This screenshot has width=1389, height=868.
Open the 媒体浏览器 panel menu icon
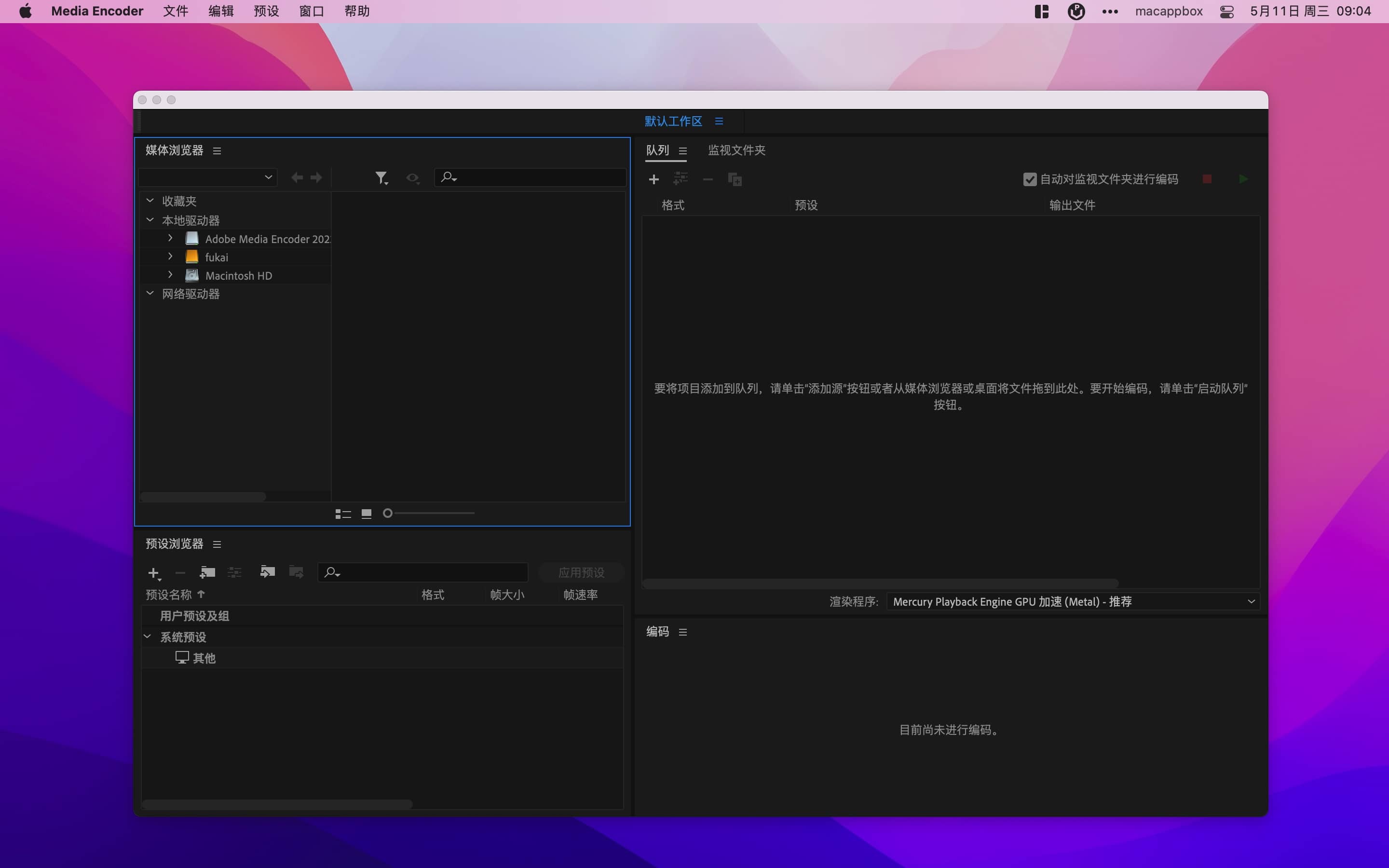tap(217, 151)
